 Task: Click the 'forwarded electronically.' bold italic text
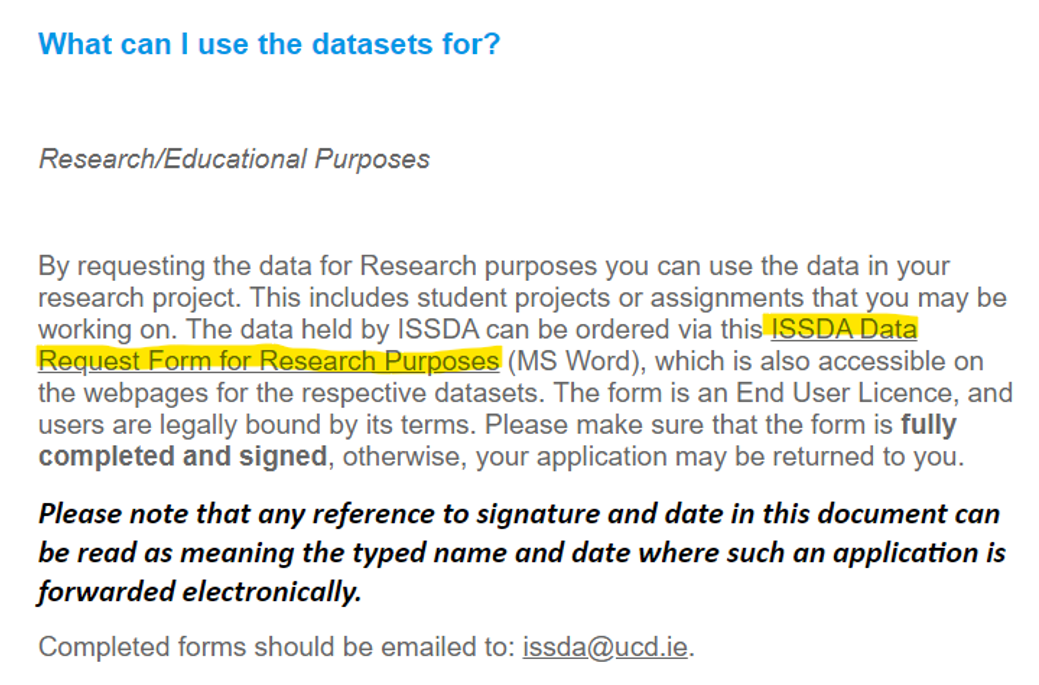point(199,592)
